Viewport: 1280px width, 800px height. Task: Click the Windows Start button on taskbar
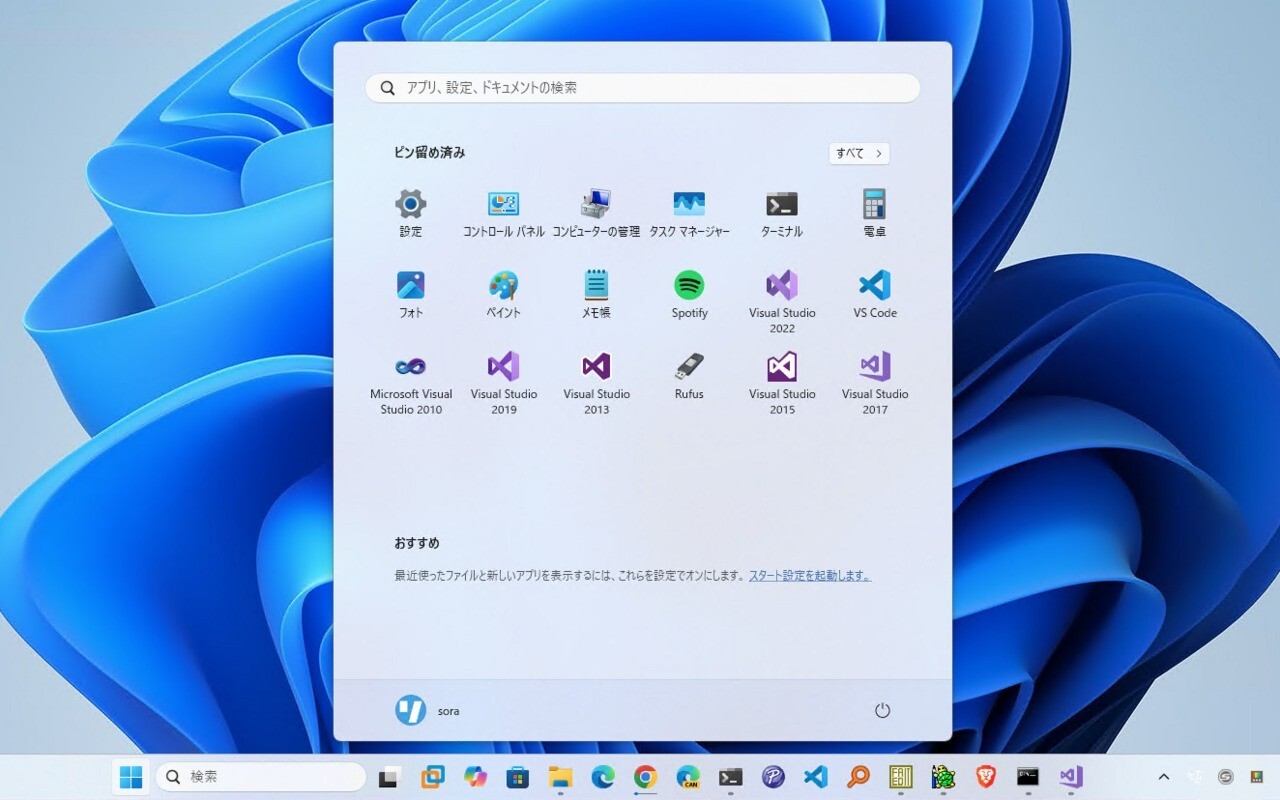[x=131, y=777]
